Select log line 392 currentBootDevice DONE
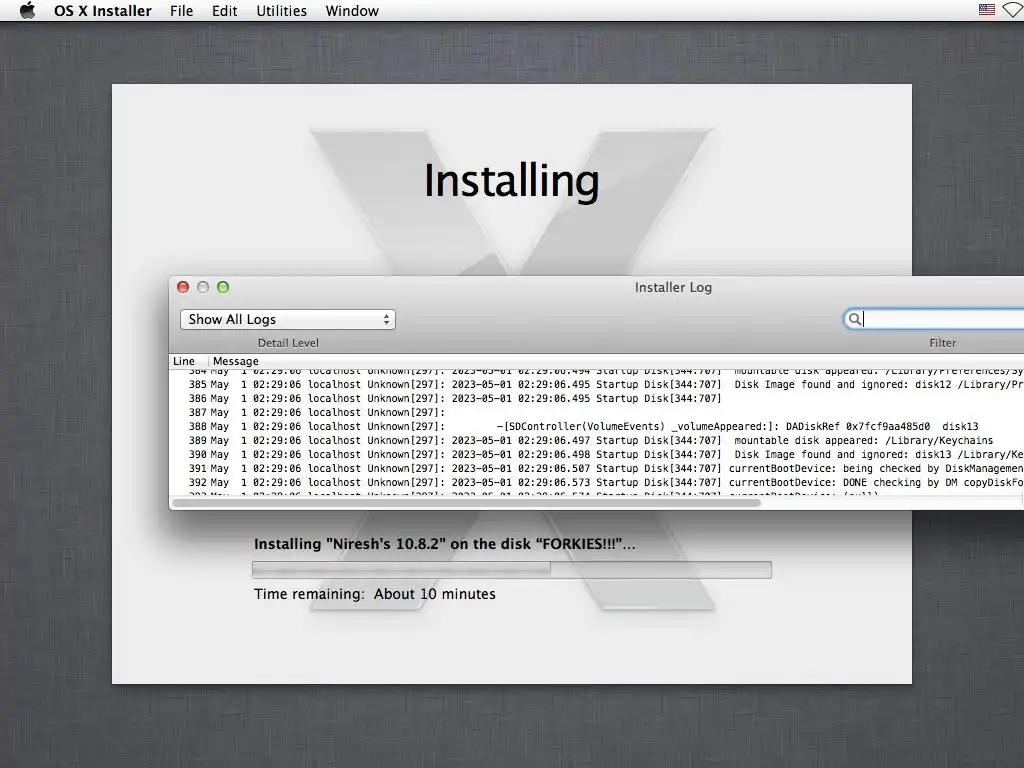 (596, 483)
